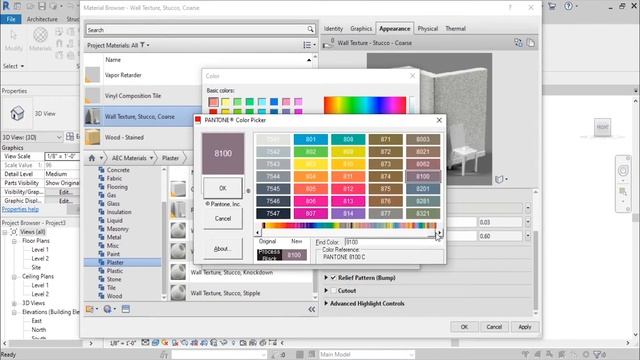This screenshot has width=640, height=360.
Task: Open the preview scene options icon below preview
Action: point(500,179)
